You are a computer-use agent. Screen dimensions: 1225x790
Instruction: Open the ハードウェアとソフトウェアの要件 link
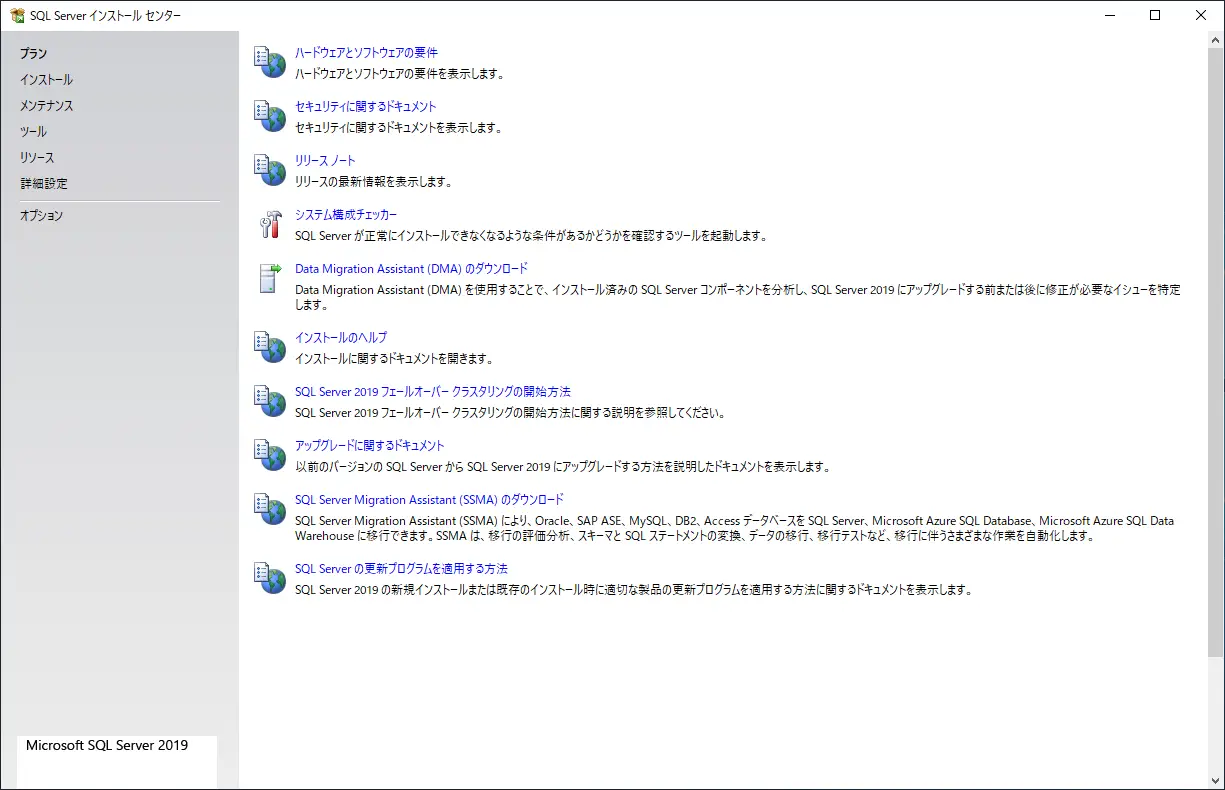point(366,52)
